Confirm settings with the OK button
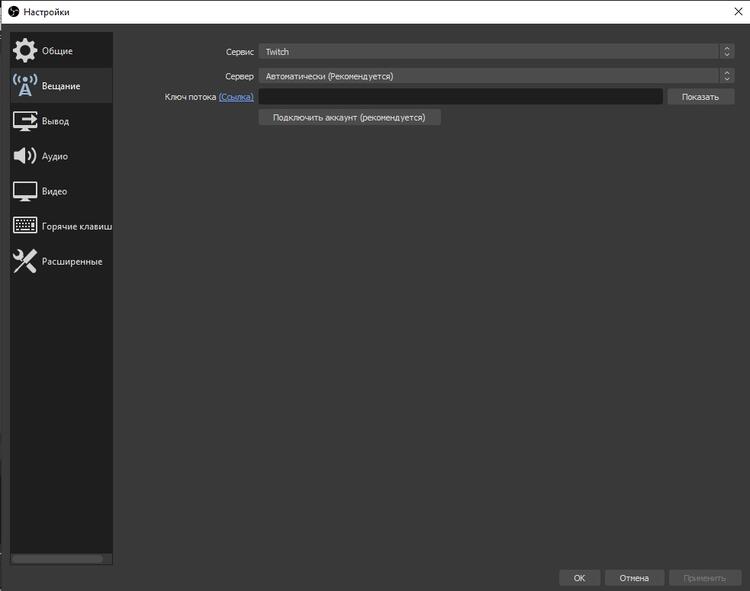This screenshot has width=750, height=591. [x=579, y=578]
